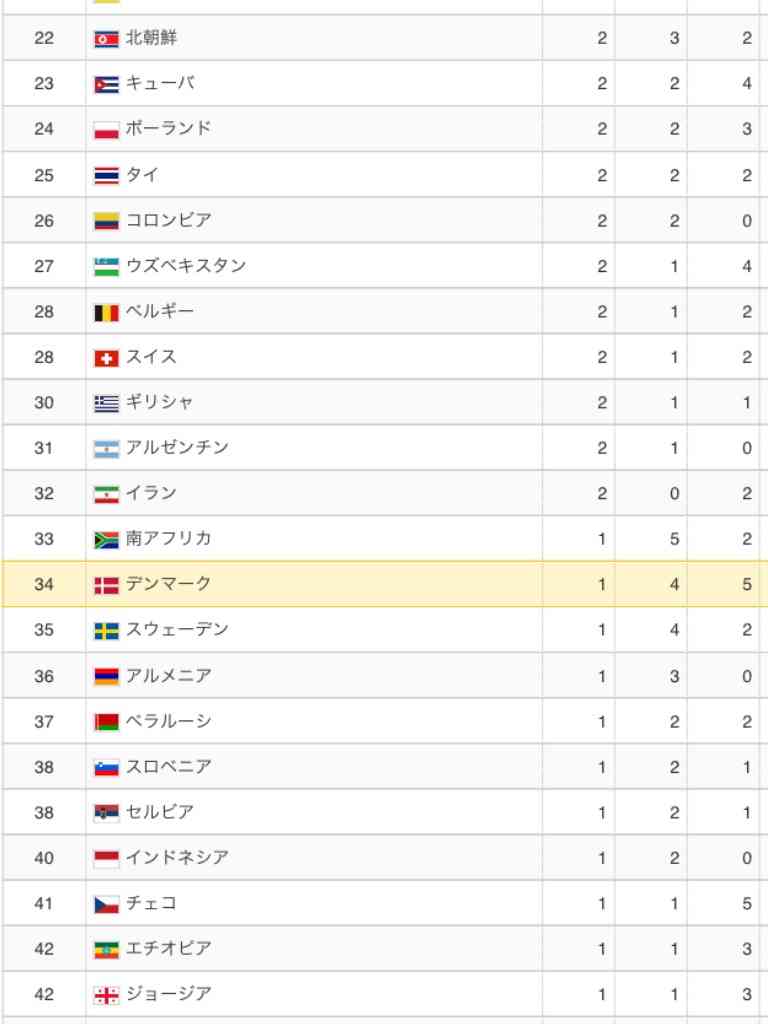Click the イラン country name
Viewport: 768px width, 1024px height.
pyautogui.click(x=151, y=492)
